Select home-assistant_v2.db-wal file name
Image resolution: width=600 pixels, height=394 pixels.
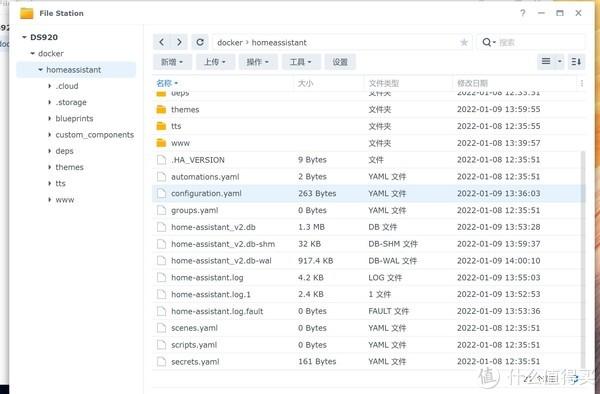tap(221, 261)
